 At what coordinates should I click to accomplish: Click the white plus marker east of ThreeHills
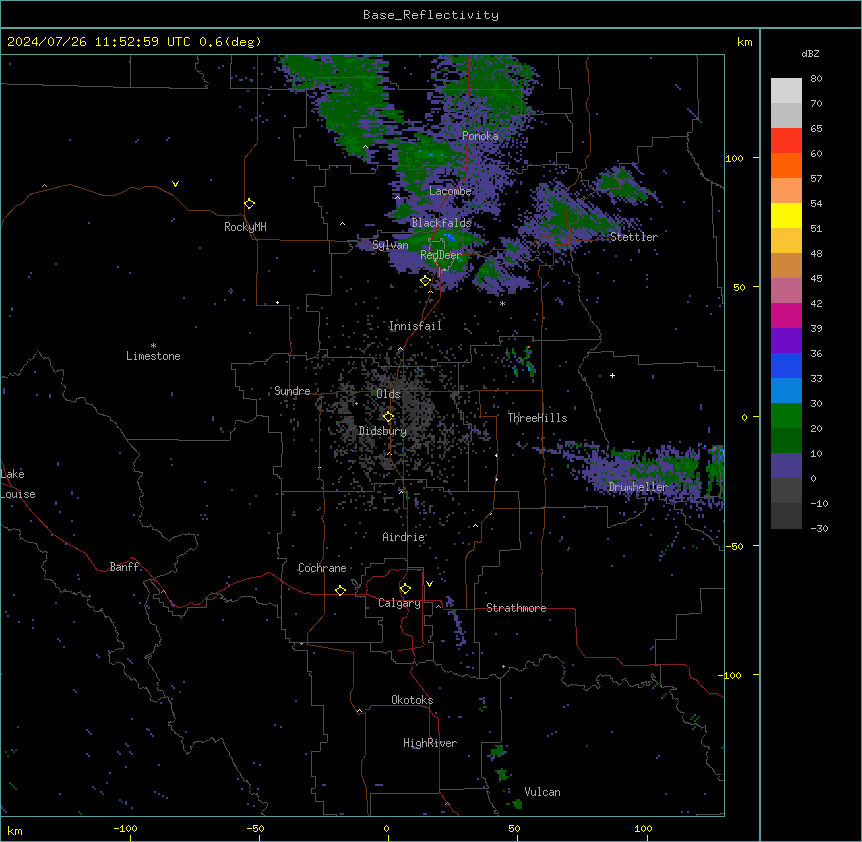click(x=612, y=375)
